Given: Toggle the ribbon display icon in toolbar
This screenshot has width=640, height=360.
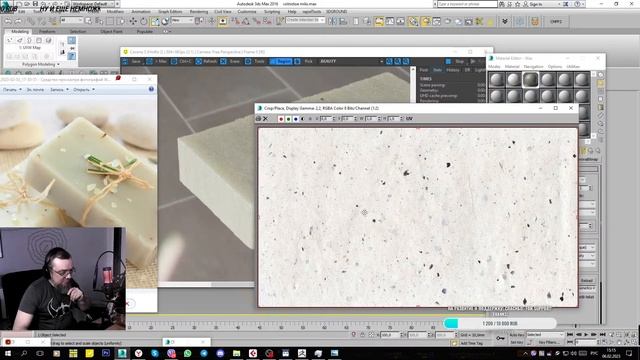Looking at the screenshot, I should click(379, 21).
